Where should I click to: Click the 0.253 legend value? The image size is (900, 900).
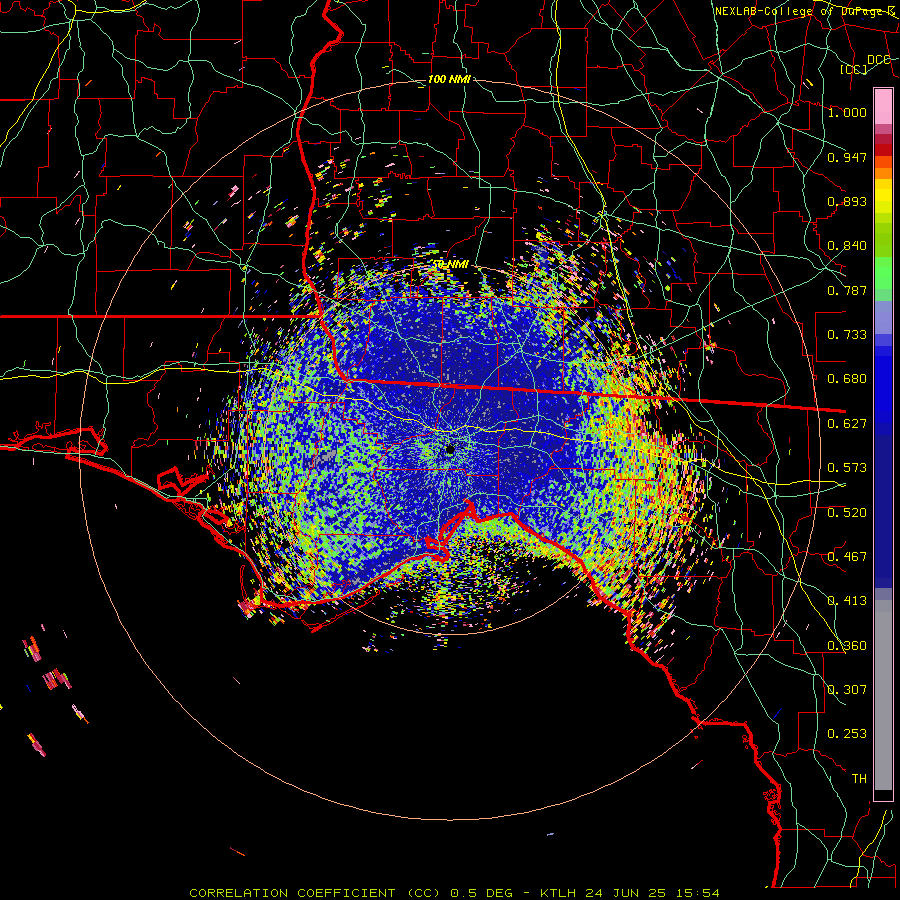(847, 734)
